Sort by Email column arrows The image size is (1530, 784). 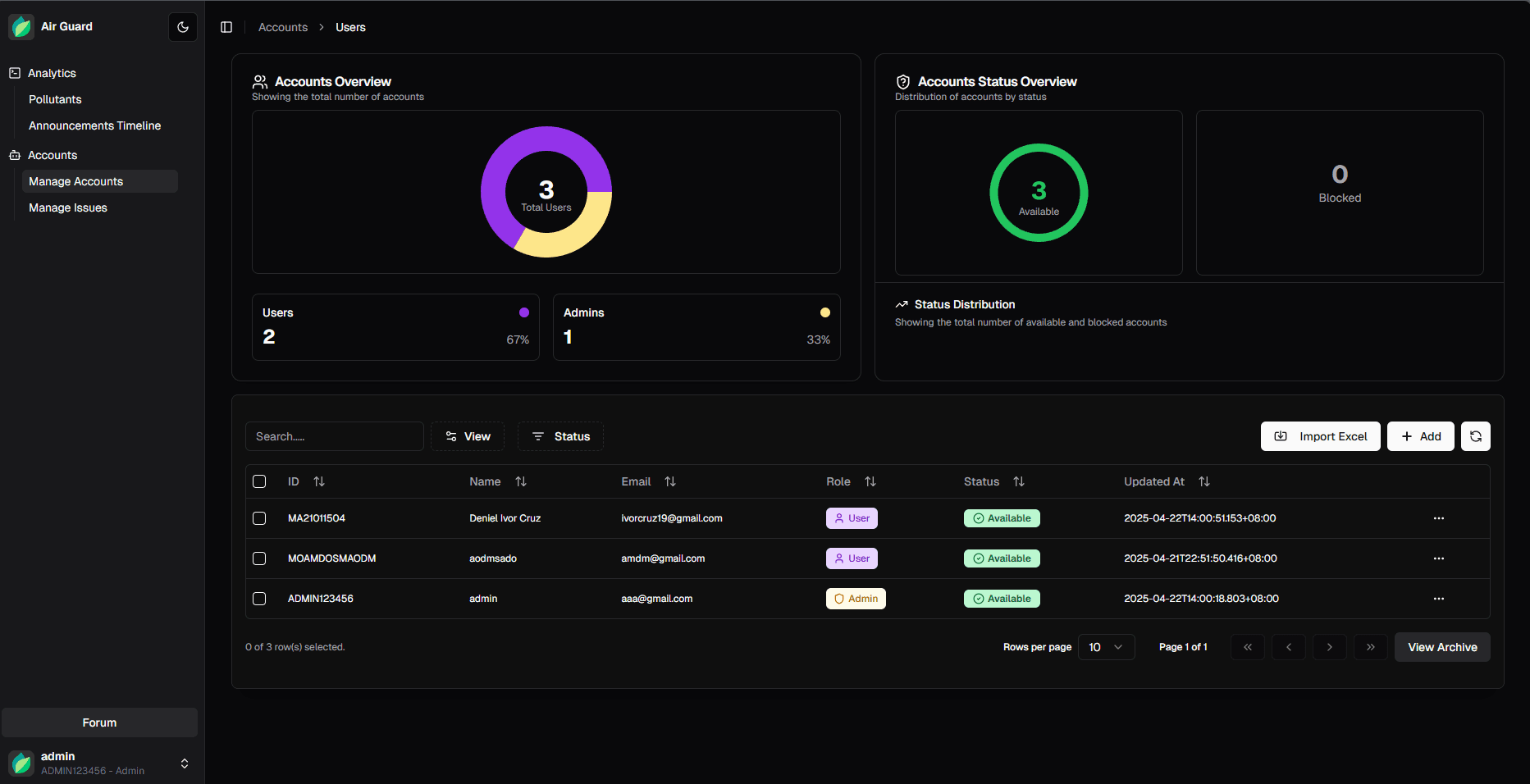coord(670,481)
